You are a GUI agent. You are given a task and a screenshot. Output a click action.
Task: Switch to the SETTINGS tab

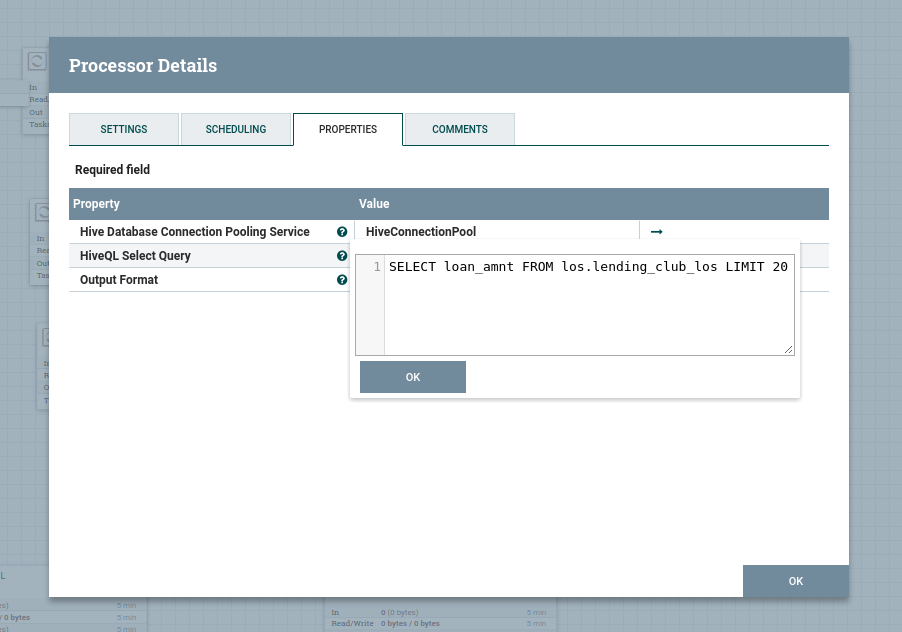coord(124,129)
